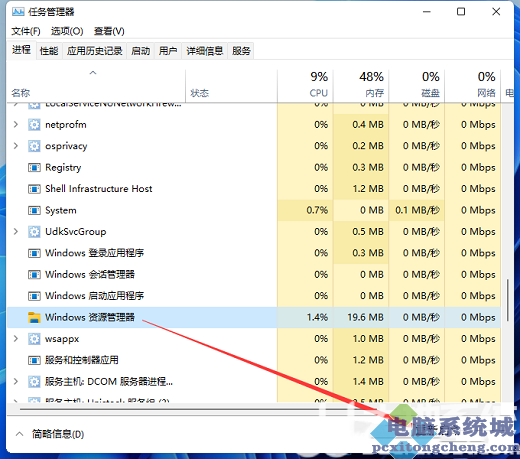This screenshot has height=459, width=520.
Task: Select the netprofm process name
Action: click(66, 125)
